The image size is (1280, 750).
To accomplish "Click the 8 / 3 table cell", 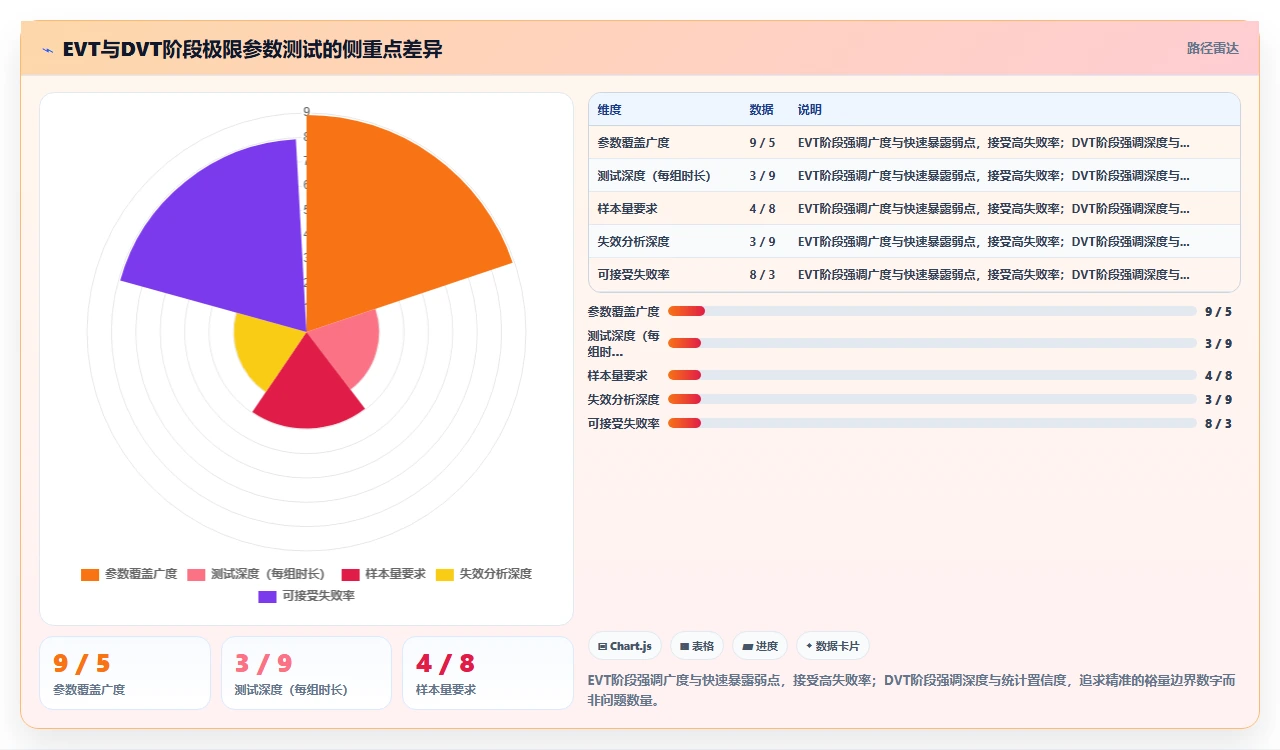I will coord(762,274).
